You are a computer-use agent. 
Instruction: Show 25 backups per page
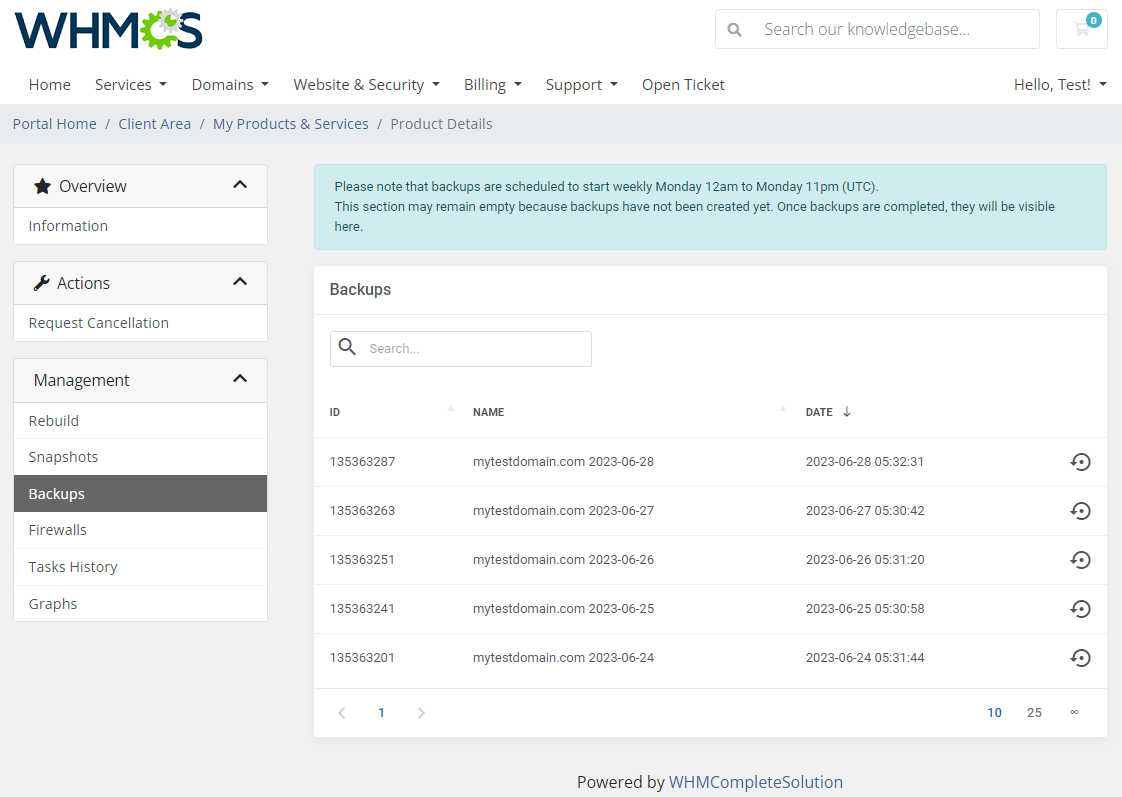click(1034, 712)
